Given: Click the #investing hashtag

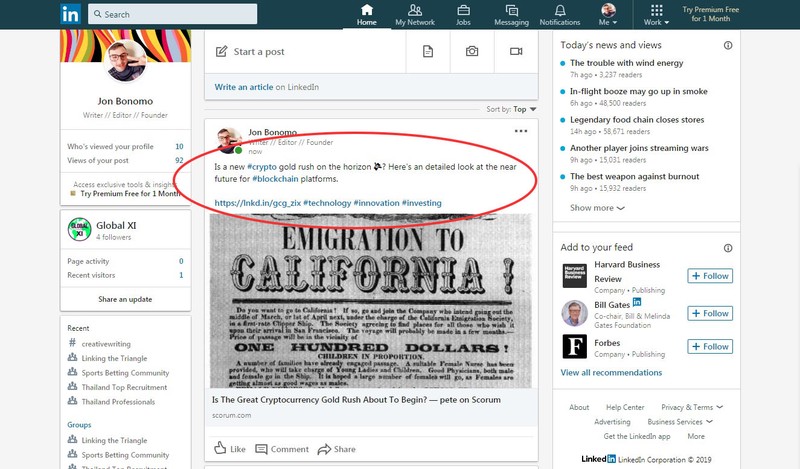Looking at the screenshot, I should click(x=422, y=203).
